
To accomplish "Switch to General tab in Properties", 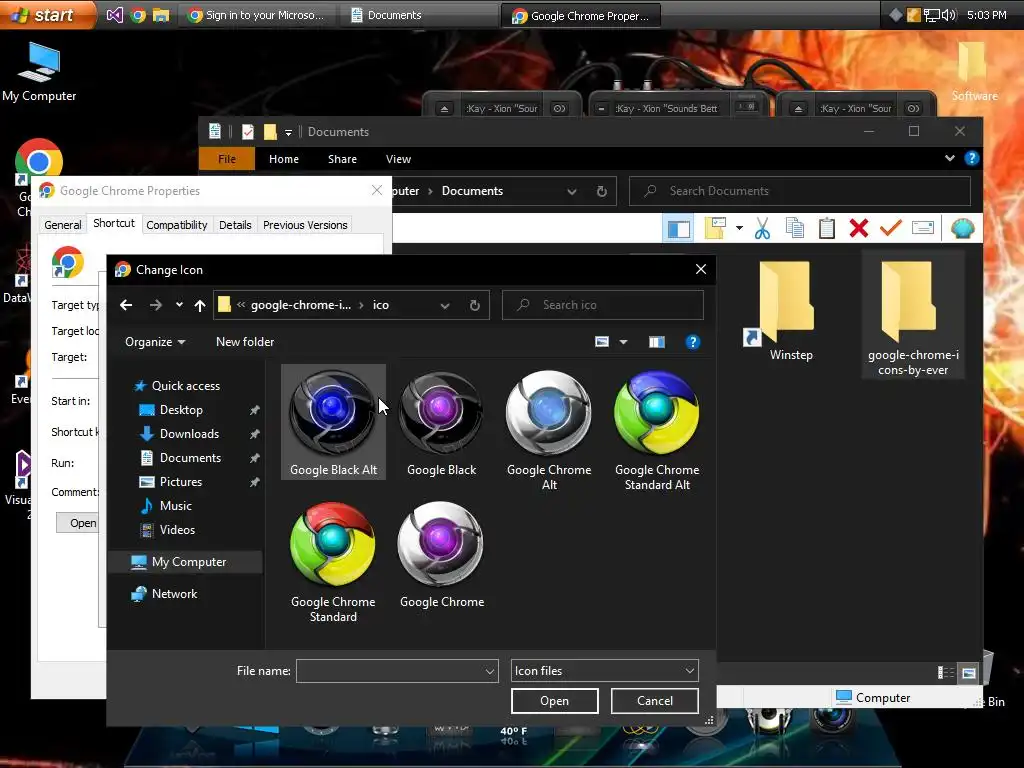I will [63, 225].
